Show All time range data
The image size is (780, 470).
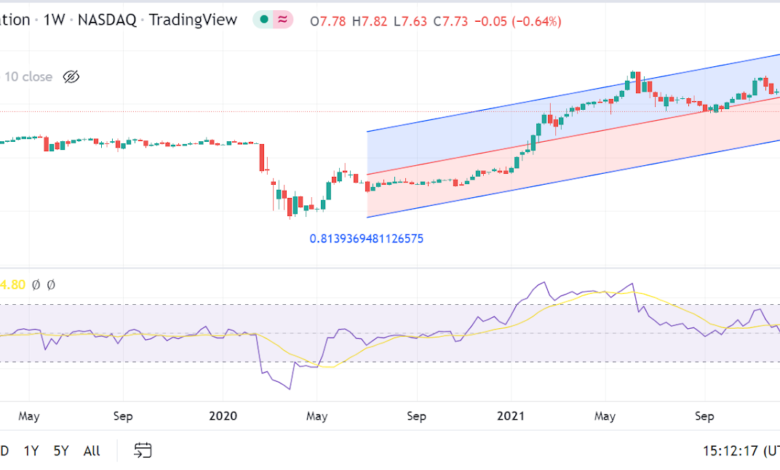(x=92, y=451)
